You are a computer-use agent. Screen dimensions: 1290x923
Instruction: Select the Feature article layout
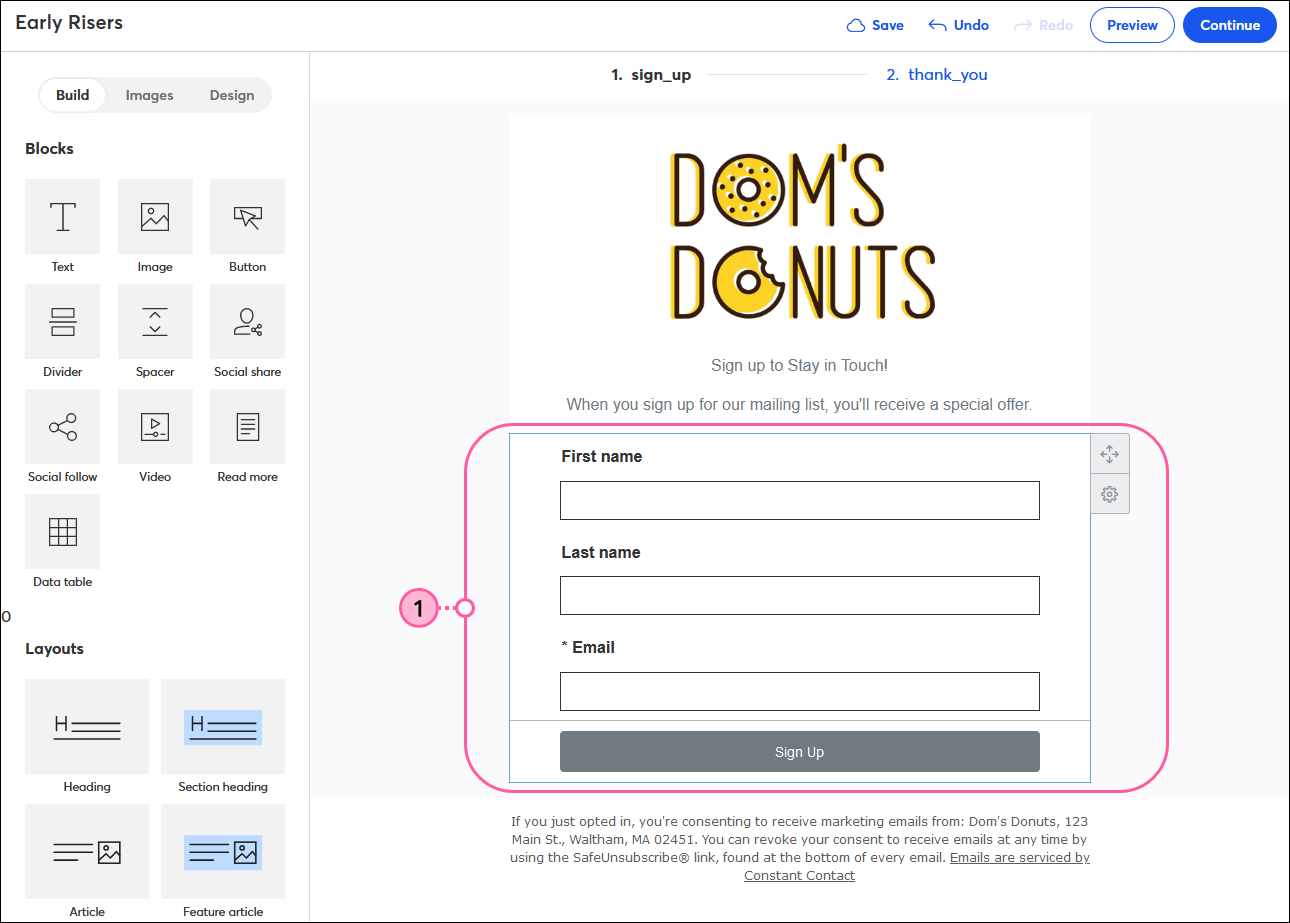coord(223,851)
